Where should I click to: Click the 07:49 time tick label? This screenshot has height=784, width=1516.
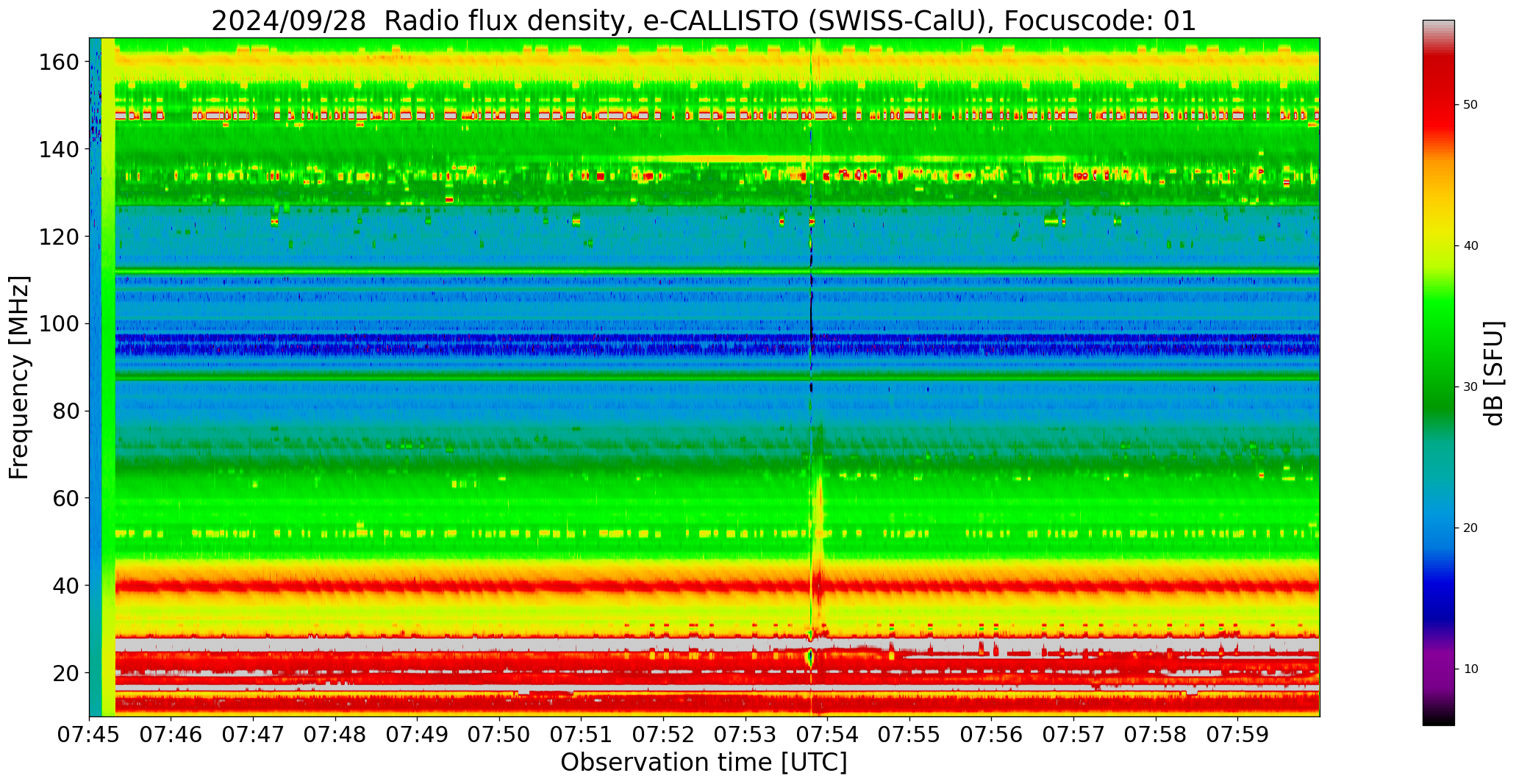pyautogui.click(x=418, y=734)
